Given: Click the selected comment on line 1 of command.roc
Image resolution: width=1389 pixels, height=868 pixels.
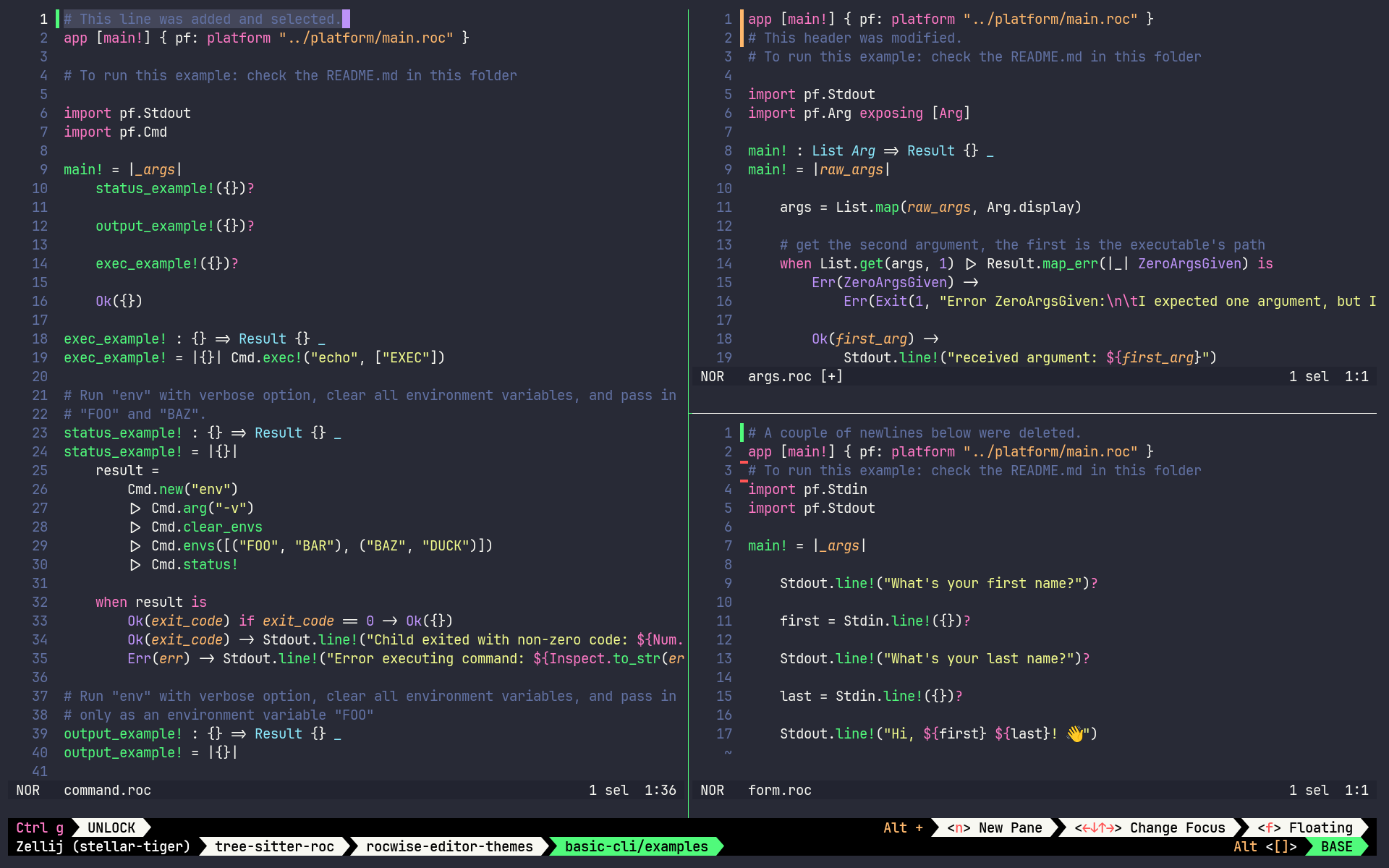Looking at the screenshot, I should coord(203,19).
